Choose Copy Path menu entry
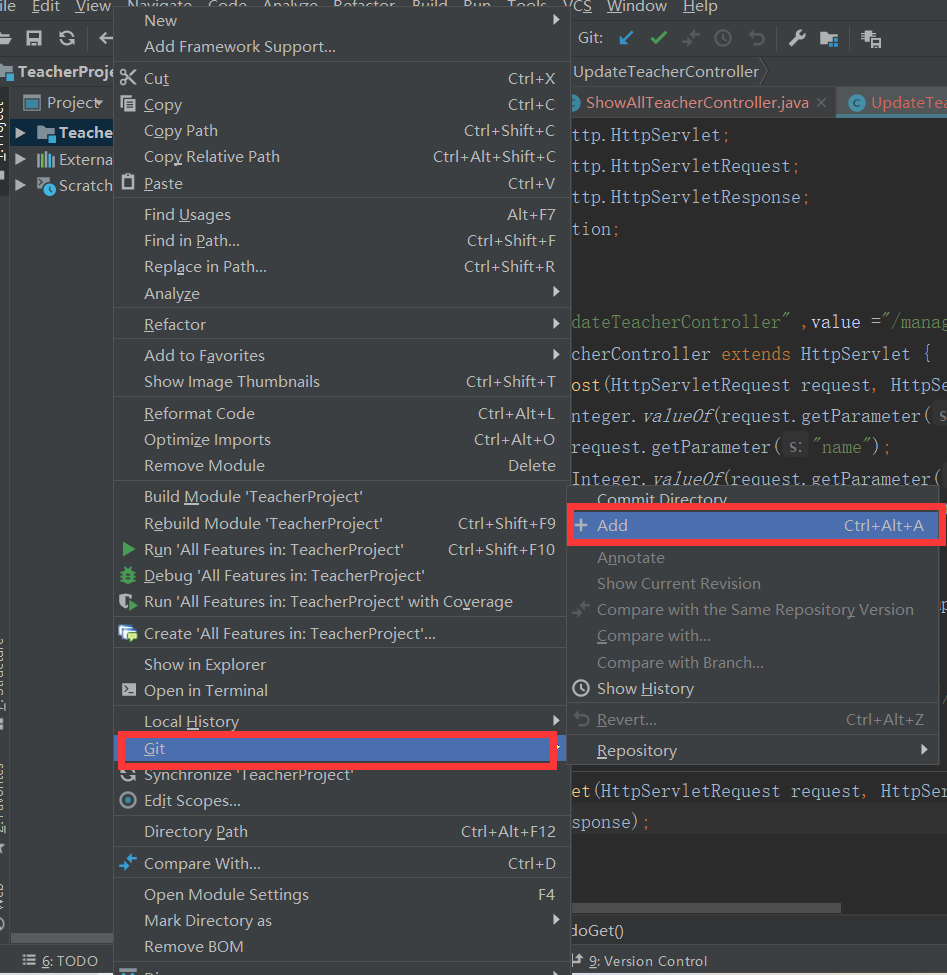Screen dimensions: 947x975 coord(342,131)
